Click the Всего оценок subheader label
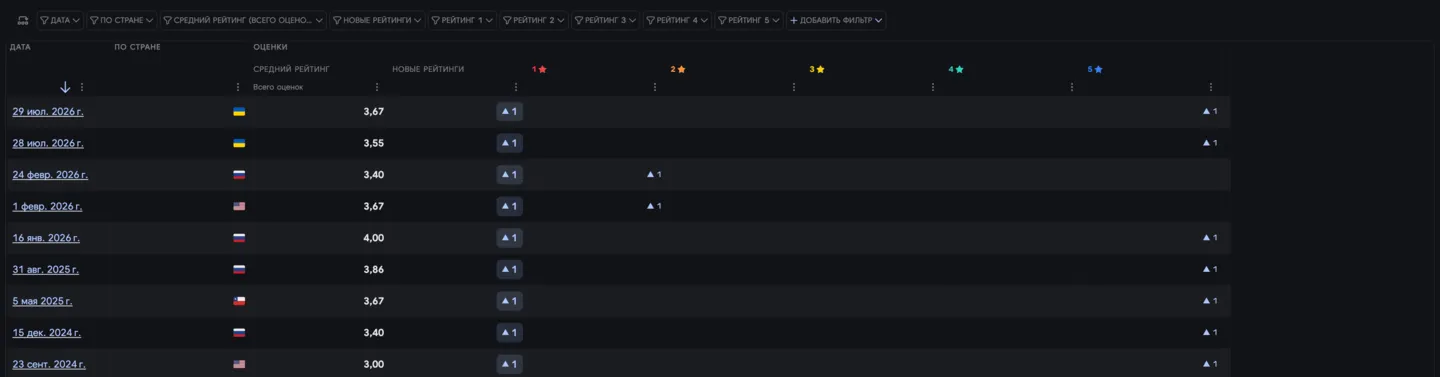1440x377 pixels. 278,87
